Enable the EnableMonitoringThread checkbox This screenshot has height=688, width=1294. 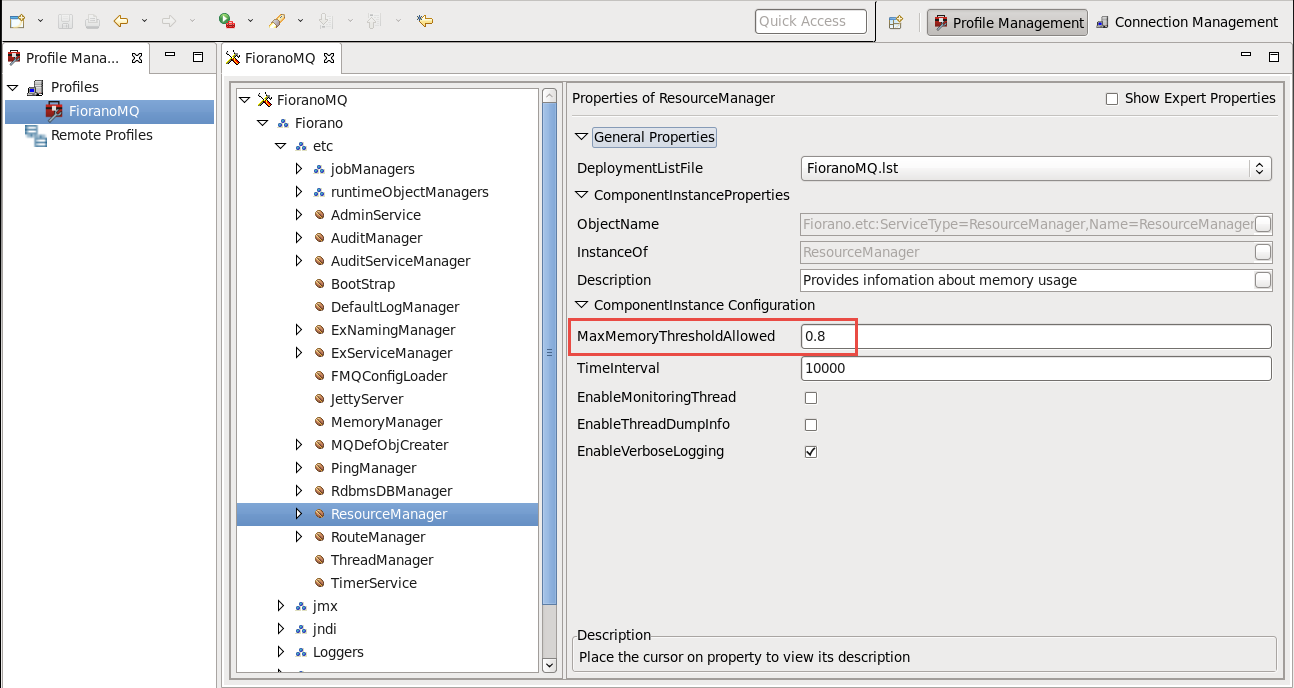[811, 398]
